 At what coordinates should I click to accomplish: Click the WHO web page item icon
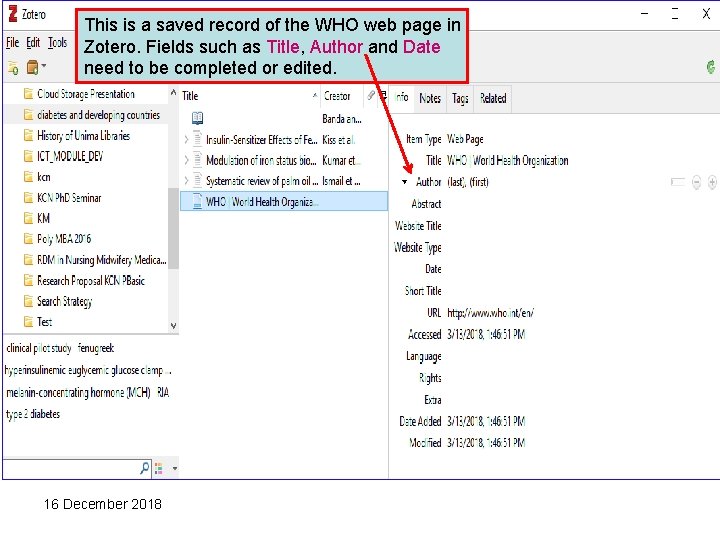197,202
